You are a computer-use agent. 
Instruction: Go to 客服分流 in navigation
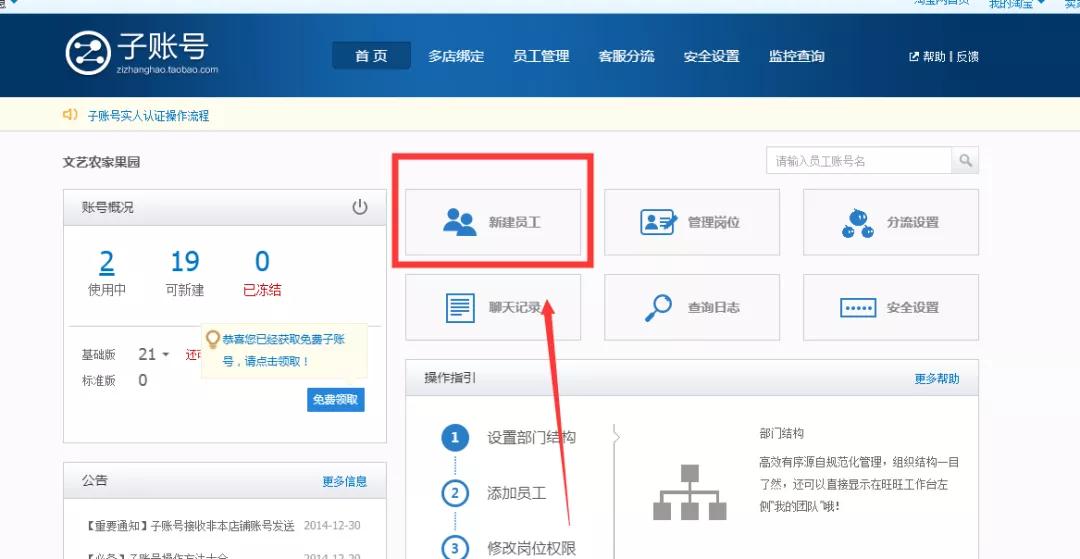click(626, 56)
